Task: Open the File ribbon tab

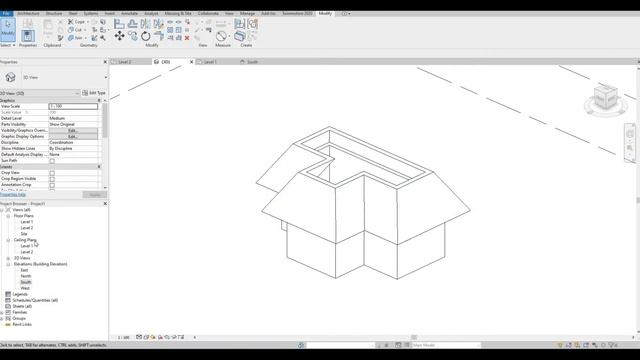Action: 6,13
